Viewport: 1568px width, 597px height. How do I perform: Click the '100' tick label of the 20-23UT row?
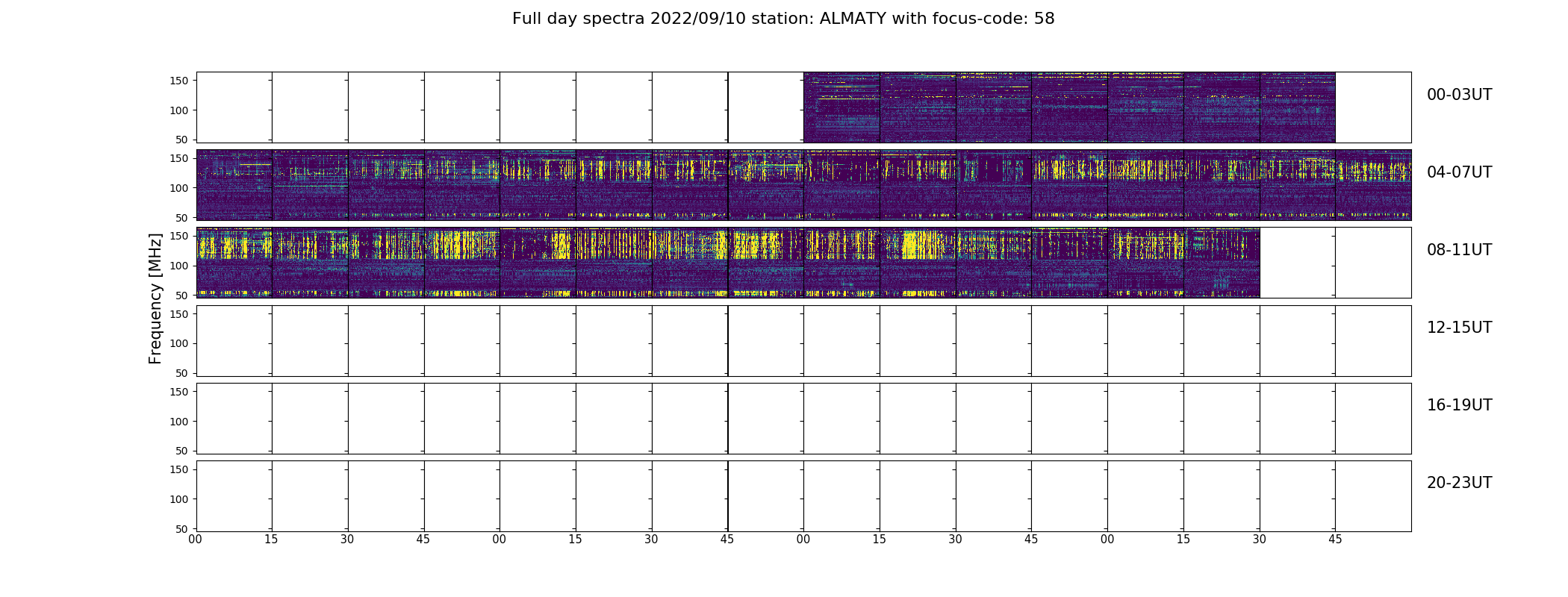pos(180,498)
